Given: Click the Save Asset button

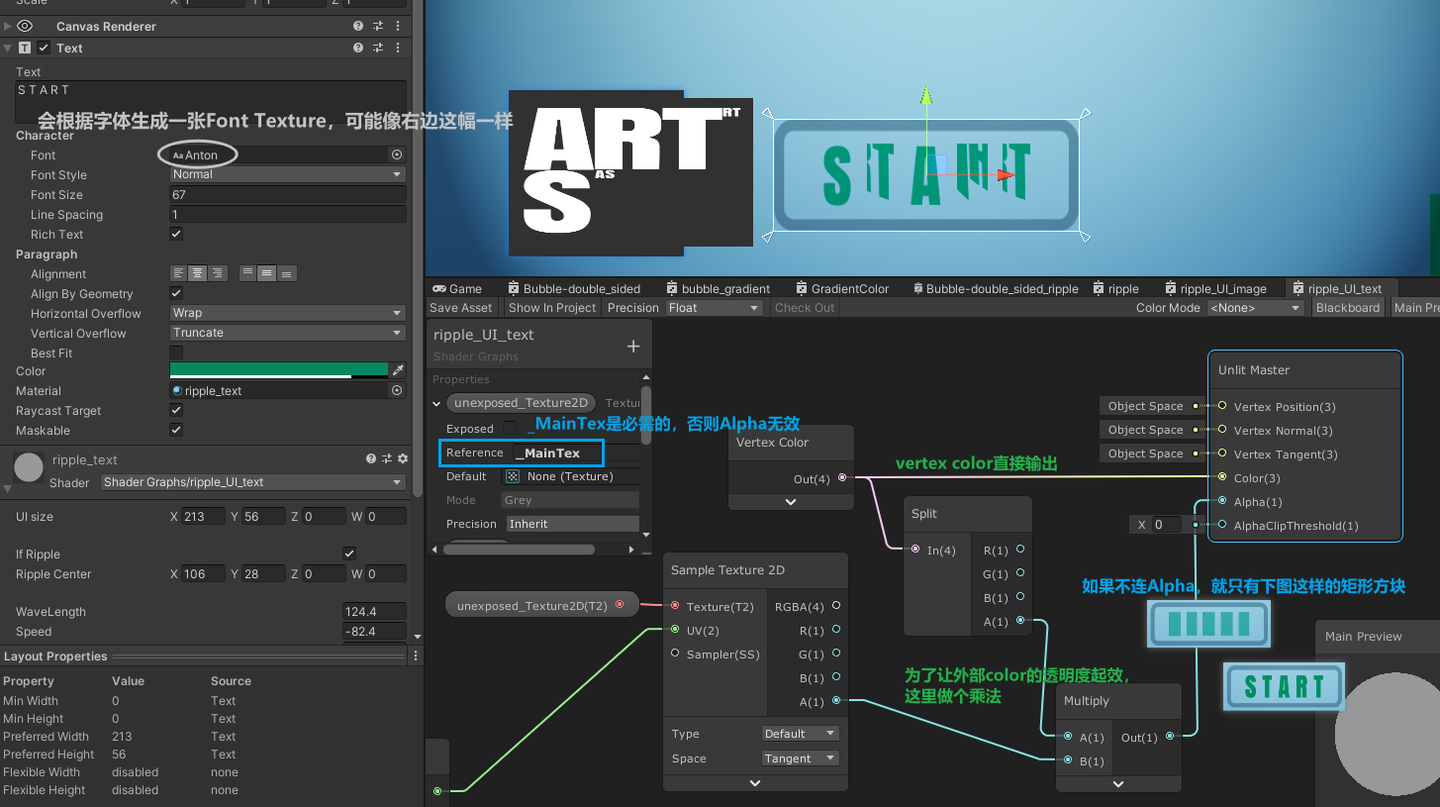Looking at the screenshot, I should [460, 307].
